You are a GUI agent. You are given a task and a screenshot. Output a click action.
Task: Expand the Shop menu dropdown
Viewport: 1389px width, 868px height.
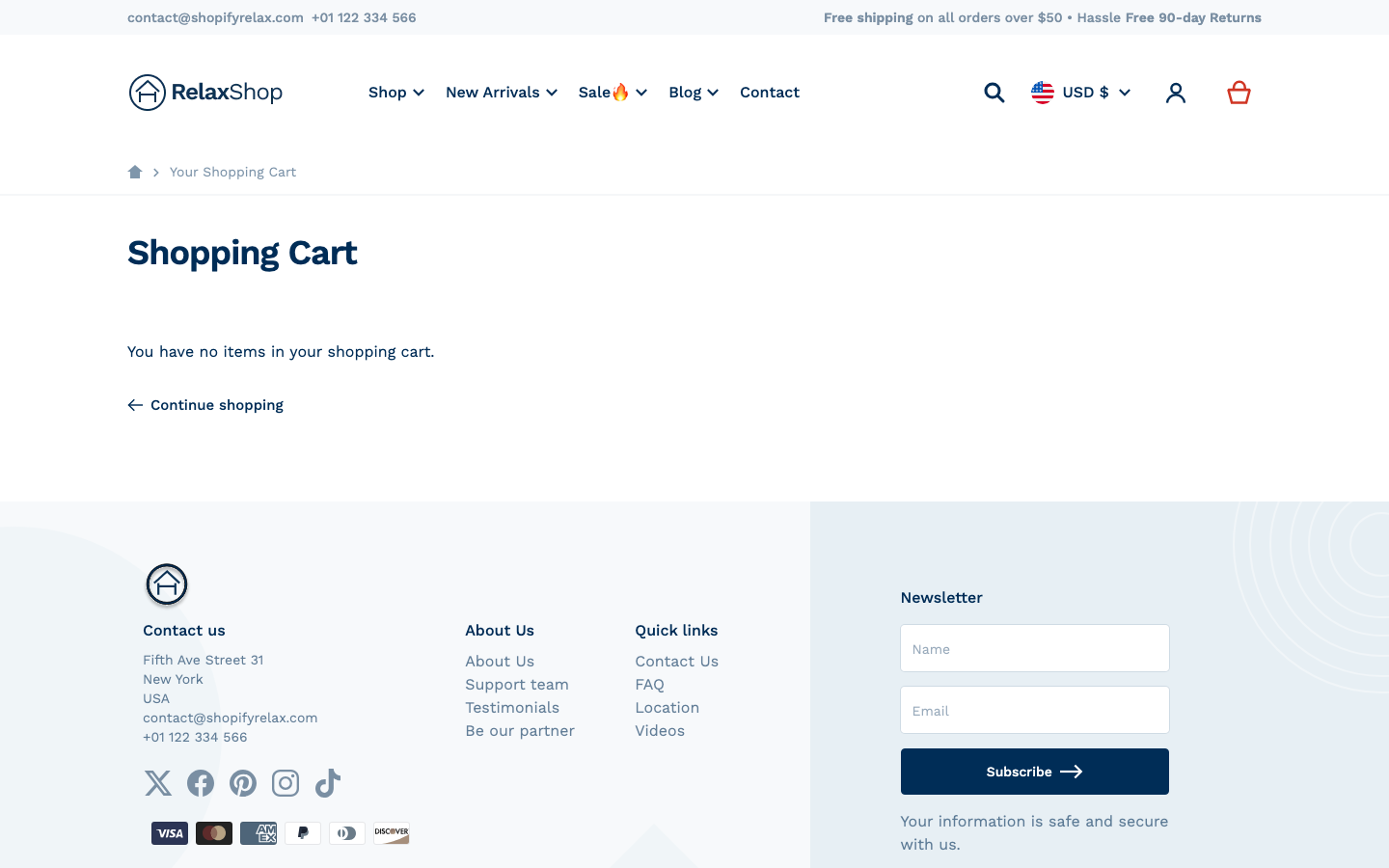pyautogui.click(x=396, y=93)
